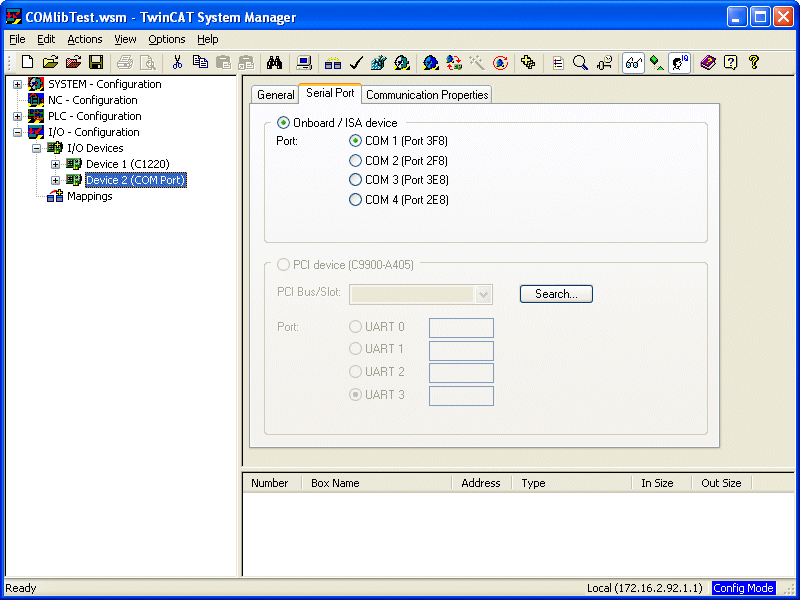Click the red circular Toggle Free Run icon
This screenshot has width=800, height=600.
pyautogui.click(x=500, y=63)
